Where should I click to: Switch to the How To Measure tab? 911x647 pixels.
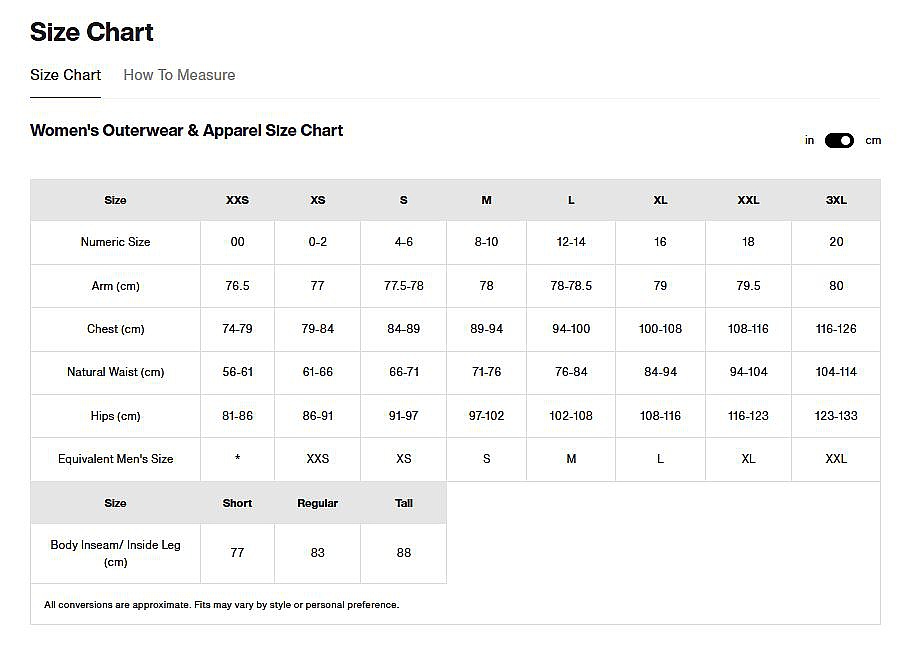pos(179,75)
